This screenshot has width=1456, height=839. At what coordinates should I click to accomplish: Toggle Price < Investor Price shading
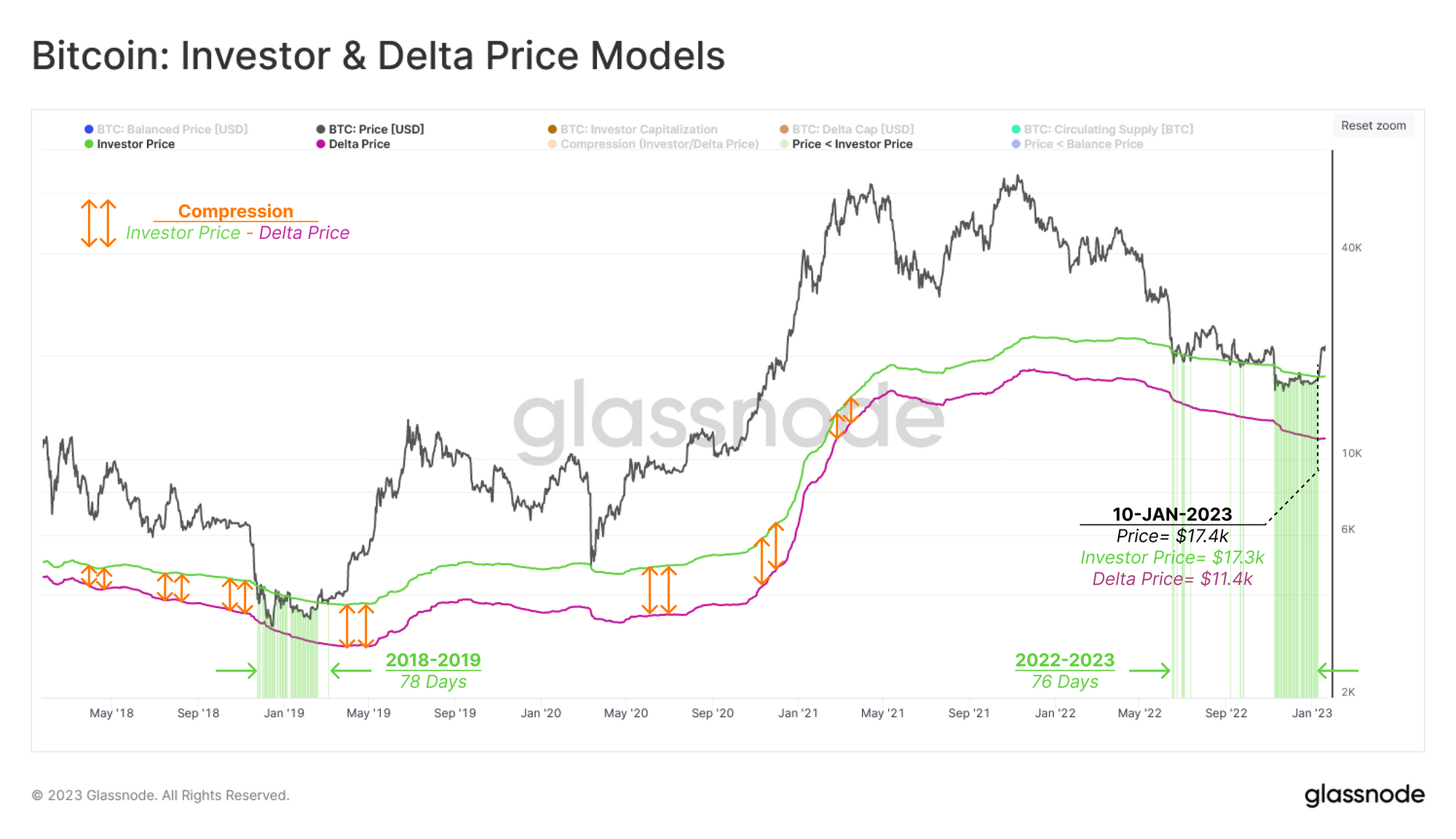click(846, 144)
